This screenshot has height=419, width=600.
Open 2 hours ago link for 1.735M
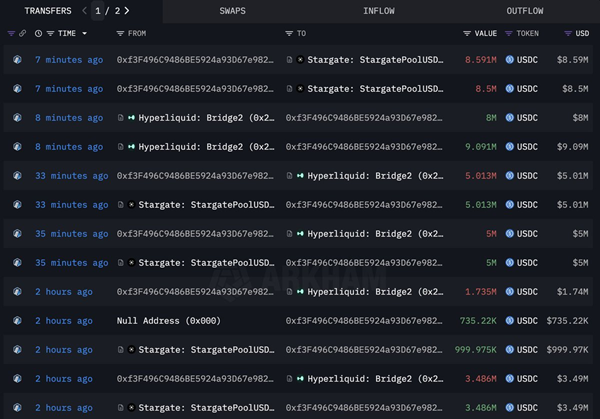point(64,292)
